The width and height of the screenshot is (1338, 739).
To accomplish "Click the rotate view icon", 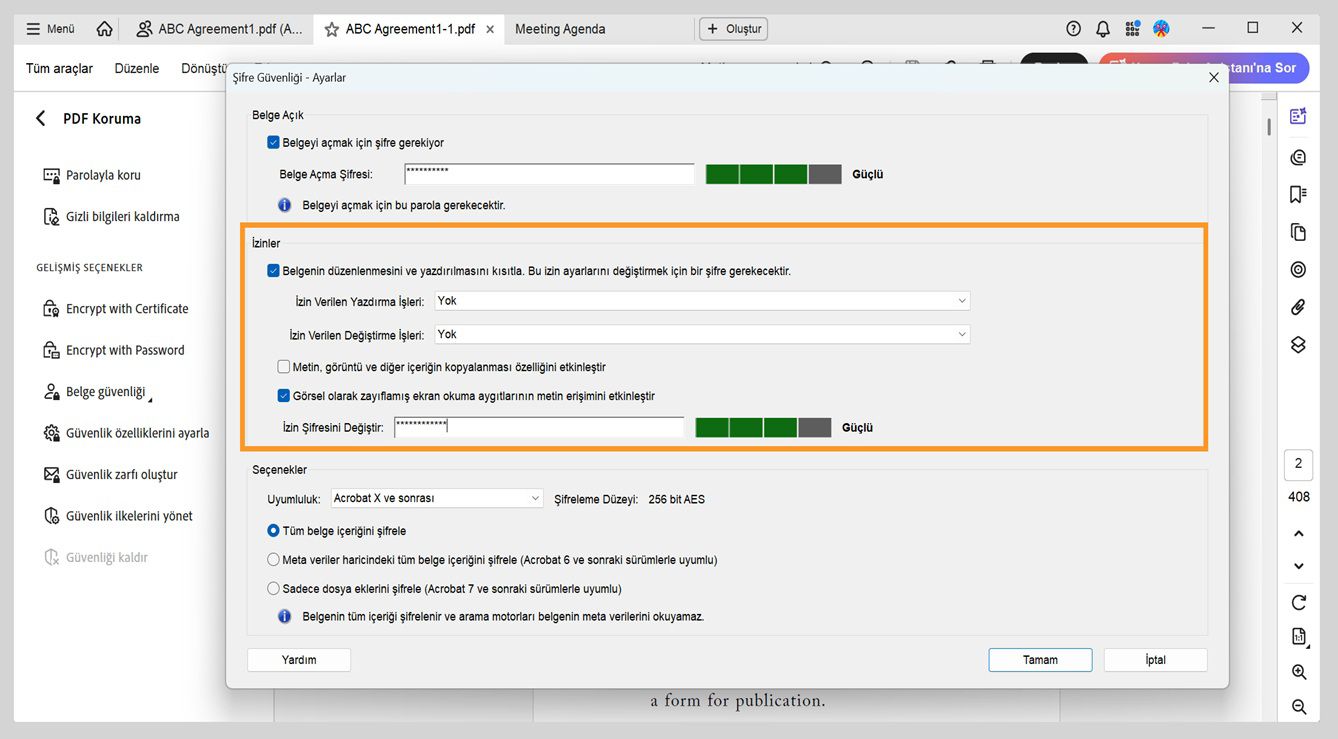I will (x=1299, y=602).
